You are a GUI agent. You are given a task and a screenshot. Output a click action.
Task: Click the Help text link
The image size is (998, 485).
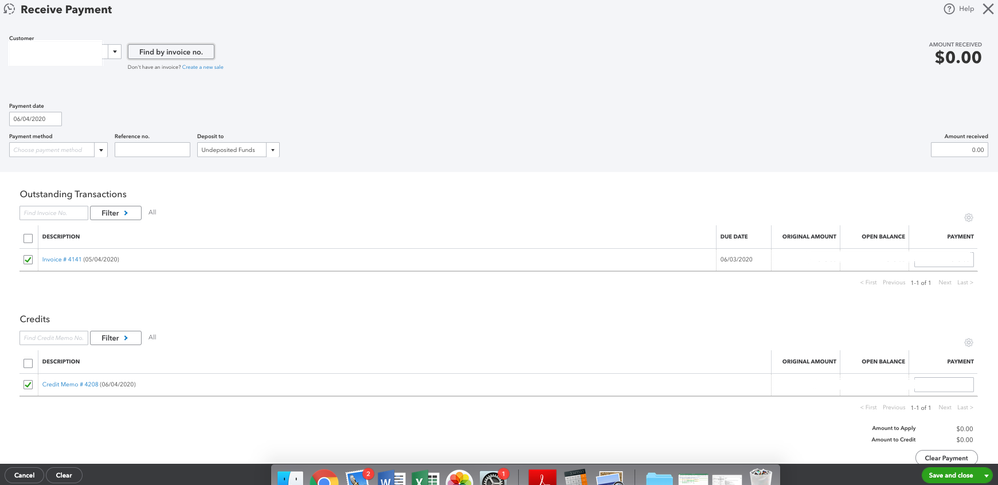coord(967,9)
